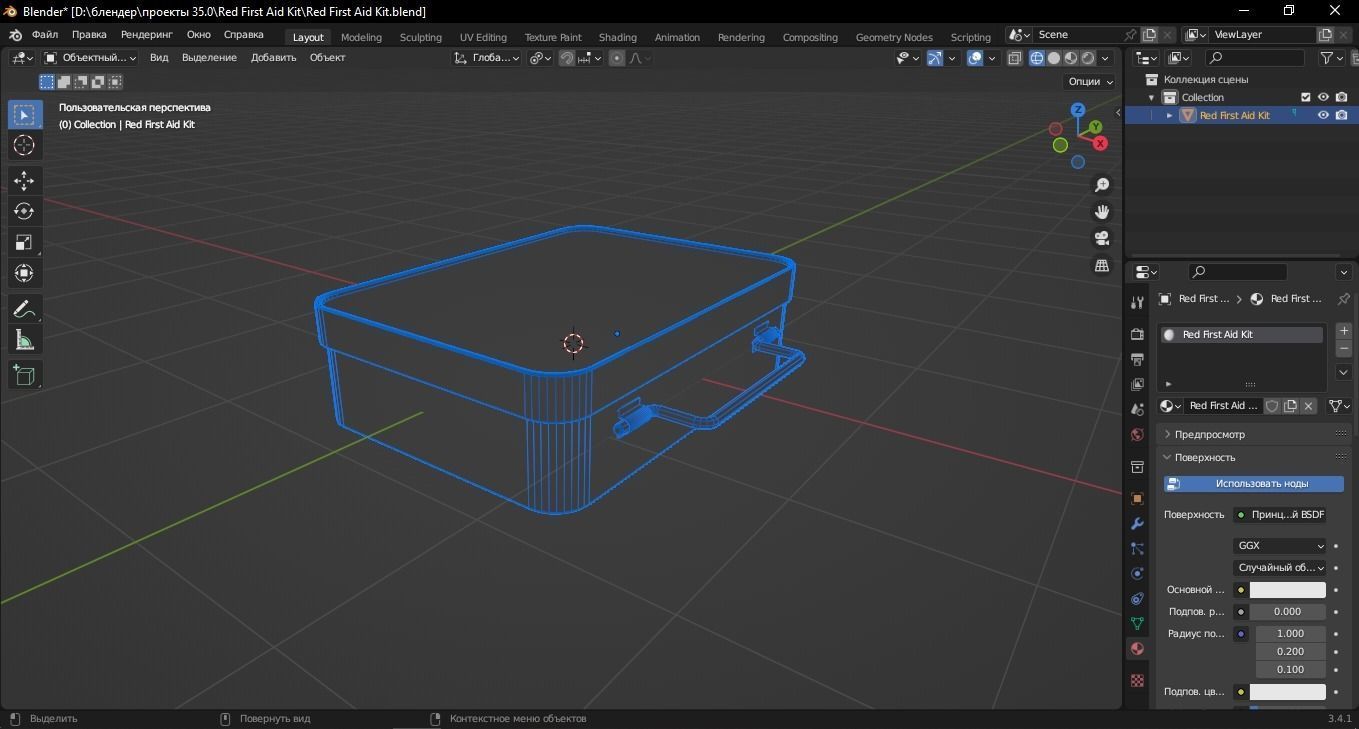Open the Options dropdown in viewport
Viewport: 1359px width, 729px height.
pos(1090,82)
